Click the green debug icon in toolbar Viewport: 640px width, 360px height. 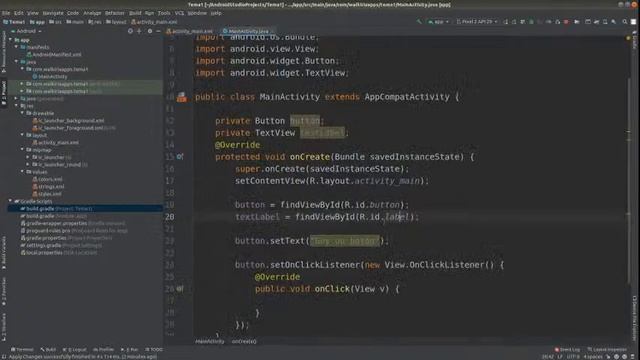click(531, 21)
